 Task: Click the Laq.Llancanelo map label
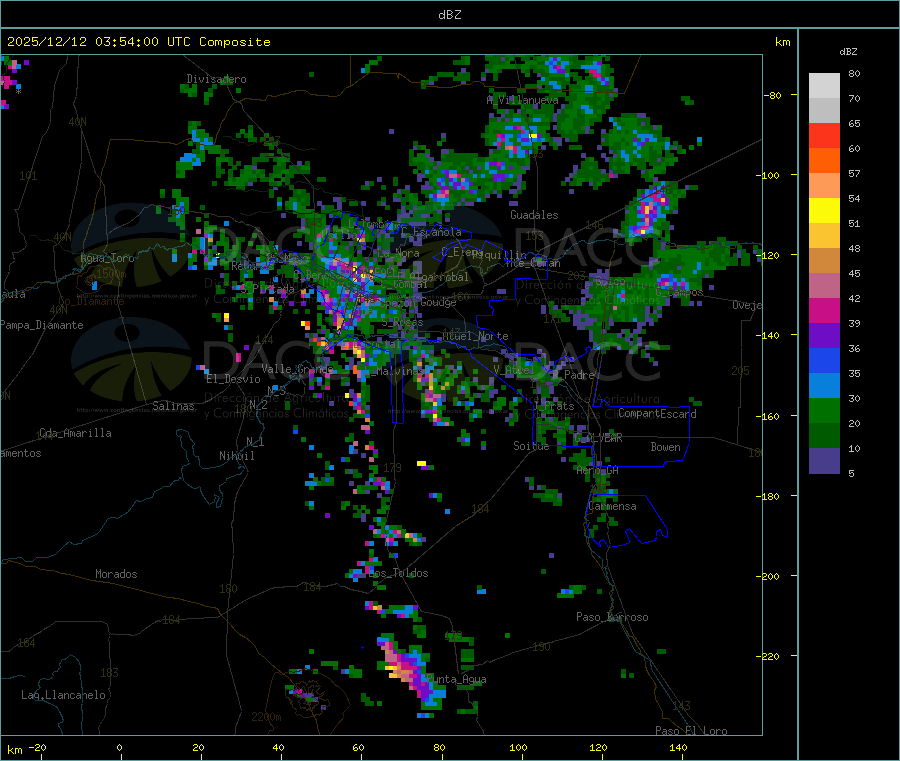point(63,695)
